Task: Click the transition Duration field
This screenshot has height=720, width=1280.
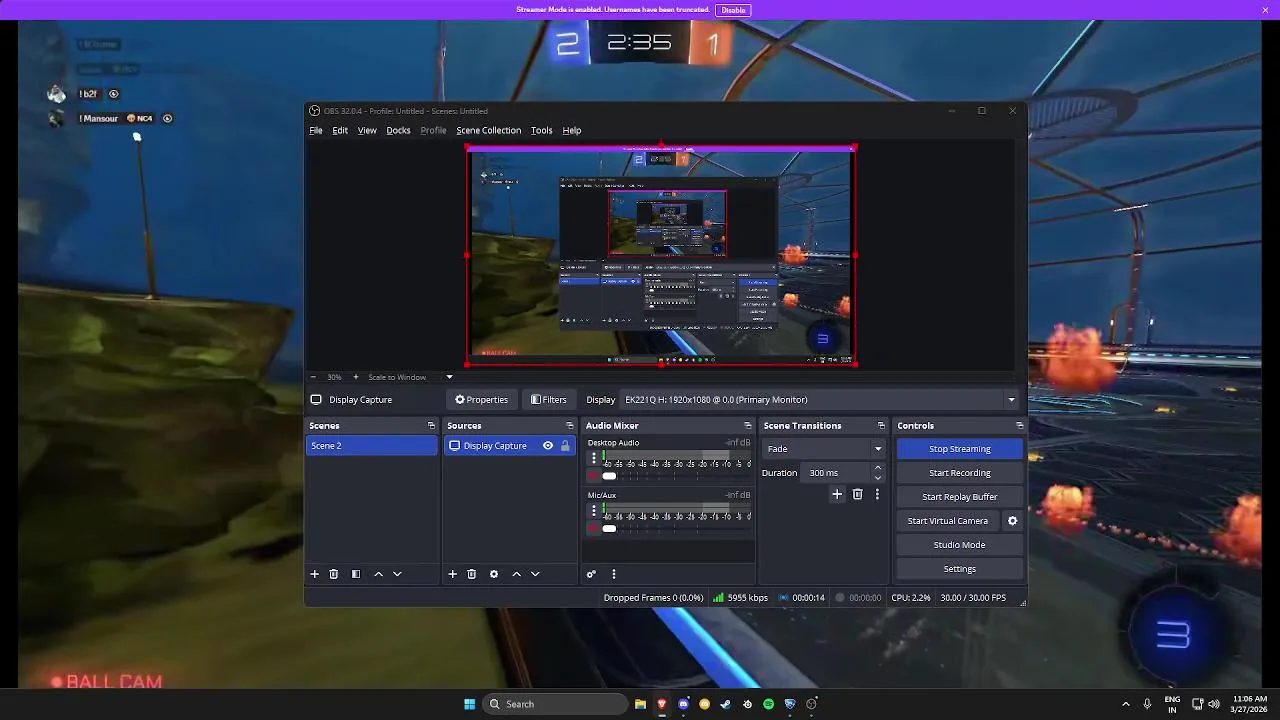Action: tap(836, 473)
